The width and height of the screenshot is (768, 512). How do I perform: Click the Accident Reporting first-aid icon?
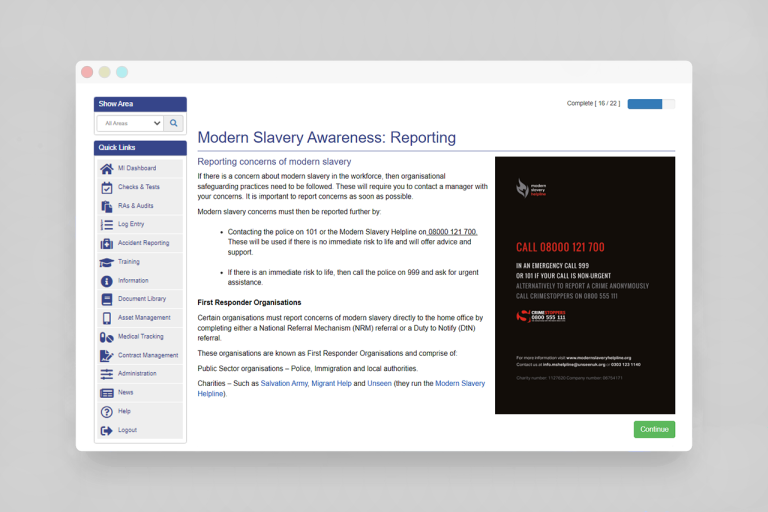point(107,243)
